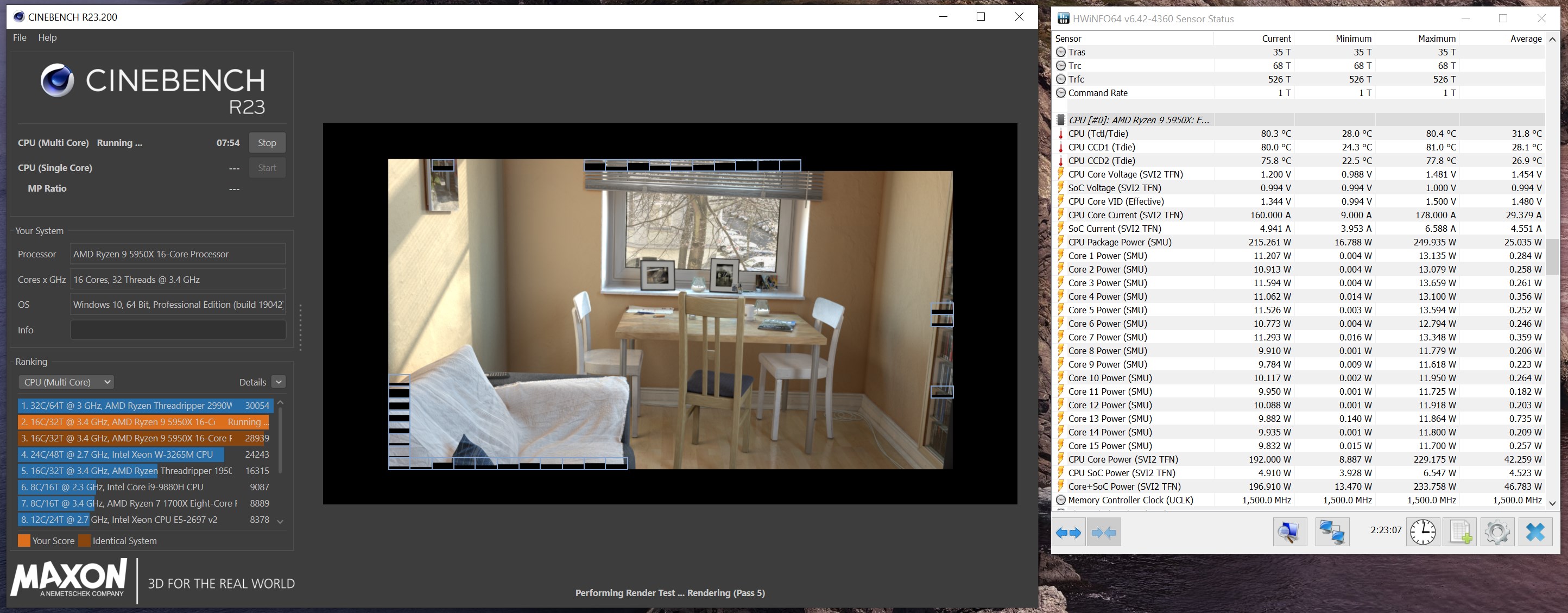
Task: Select the Xeon E5-2697 v2 ranking entry
Action: pyautogui.click(x=145, y=520)
